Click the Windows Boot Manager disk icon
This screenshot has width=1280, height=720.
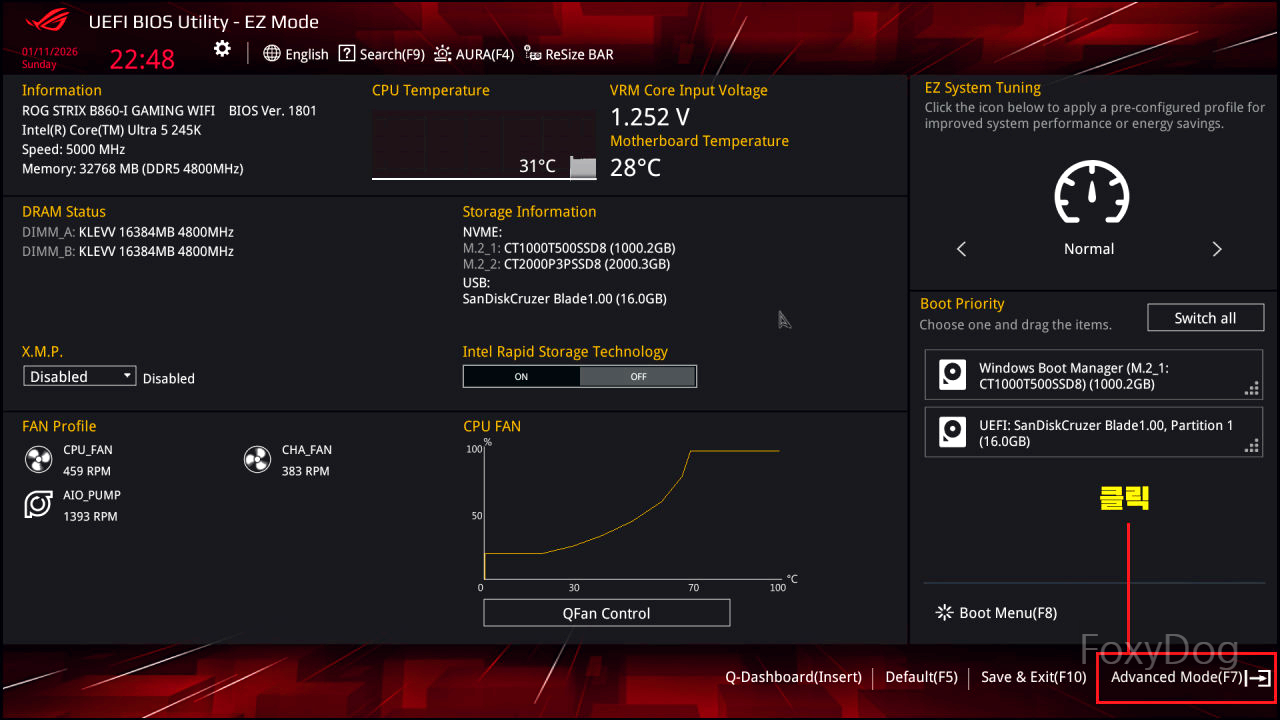point(952,375)
